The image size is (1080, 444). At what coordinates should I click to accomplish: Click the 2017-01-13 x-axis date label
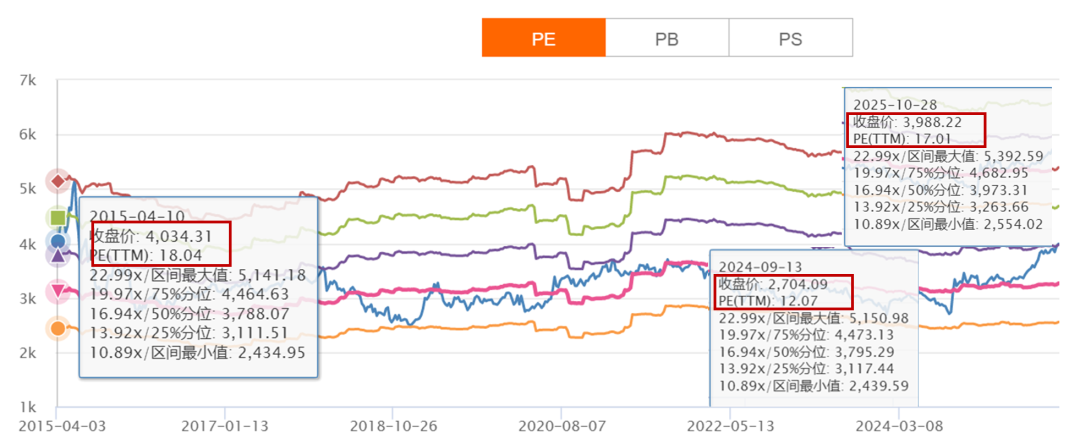[x=226, y=424]
